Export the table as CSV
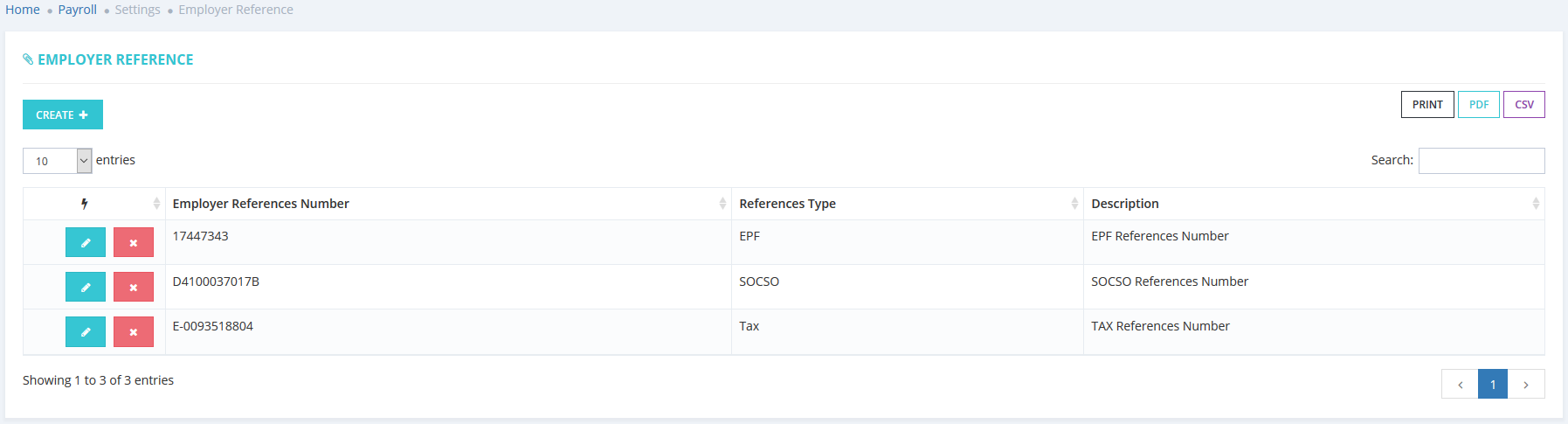Screen dimensions: 1568x424 tap(1524, 104)
